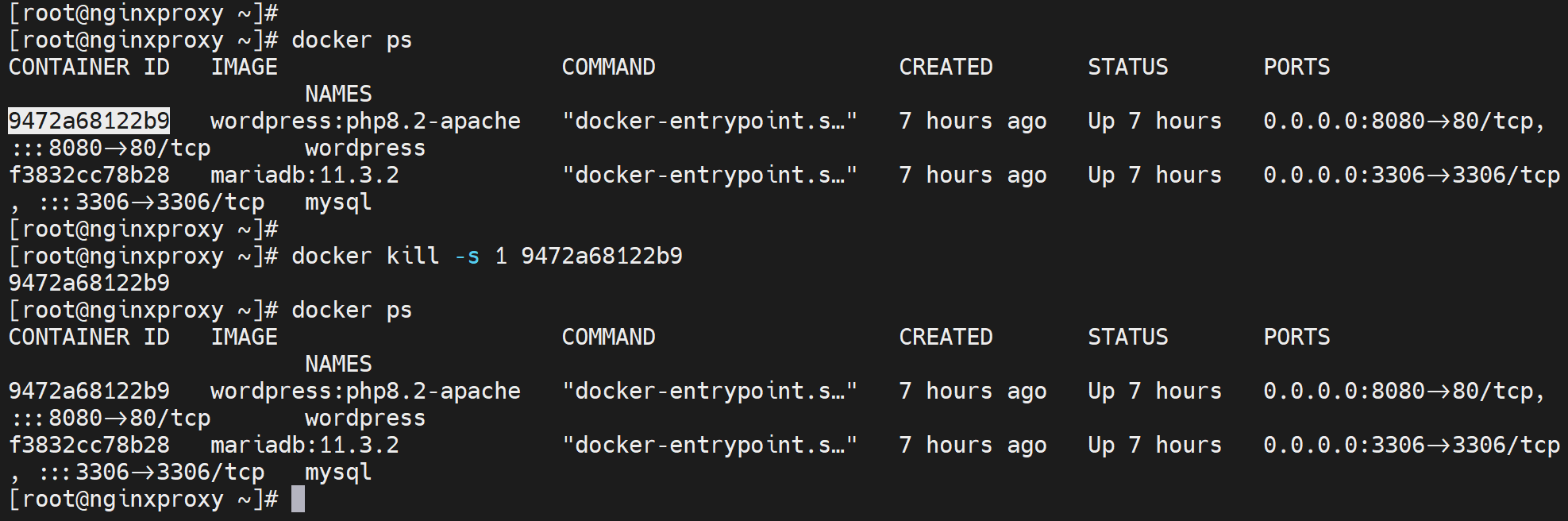Click the STATUS header of the second table
Image resolution: width=1568 pixels, height=521 pixels.
pos(1127,337)
